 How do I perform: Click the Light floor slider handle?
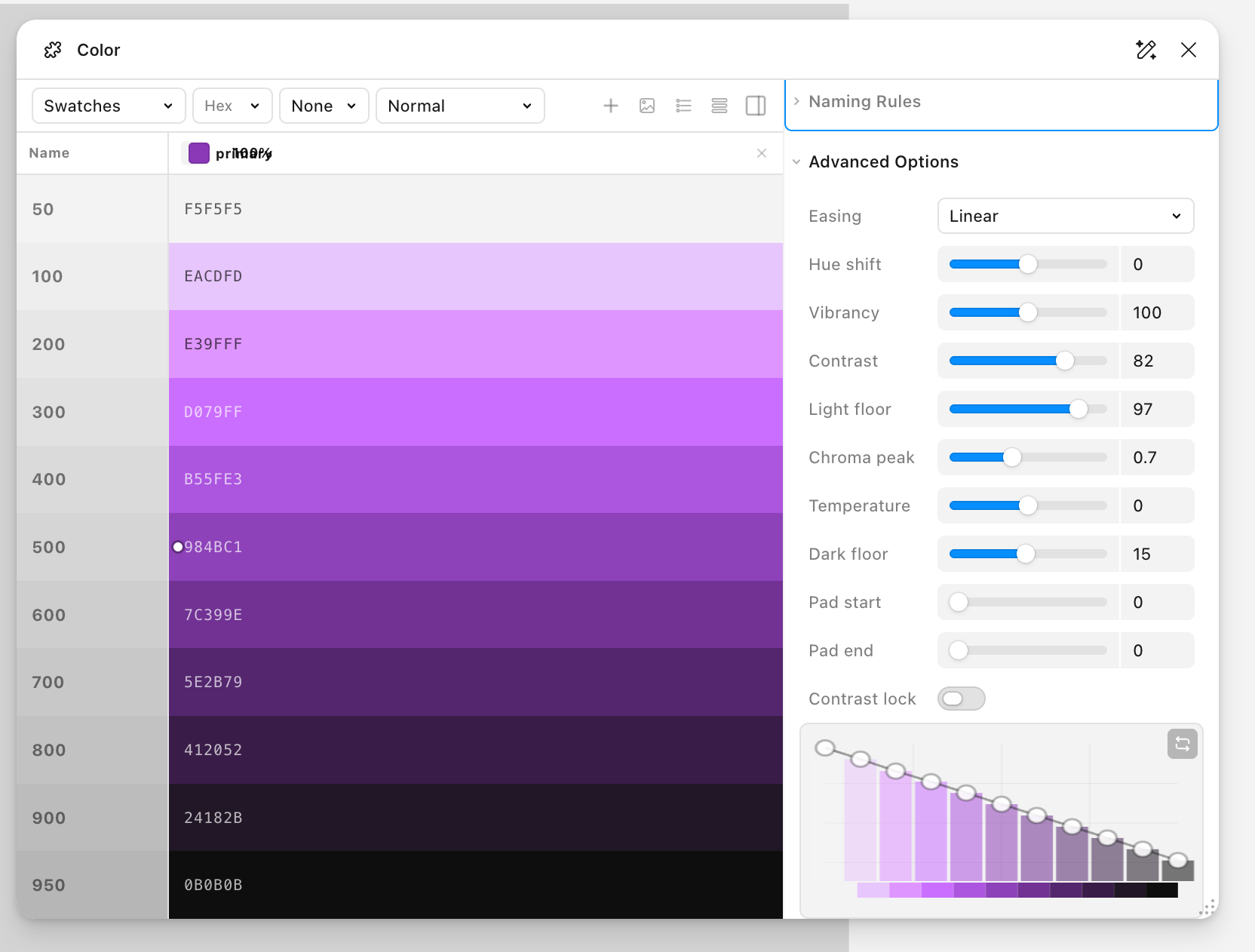pos(1079,409)
